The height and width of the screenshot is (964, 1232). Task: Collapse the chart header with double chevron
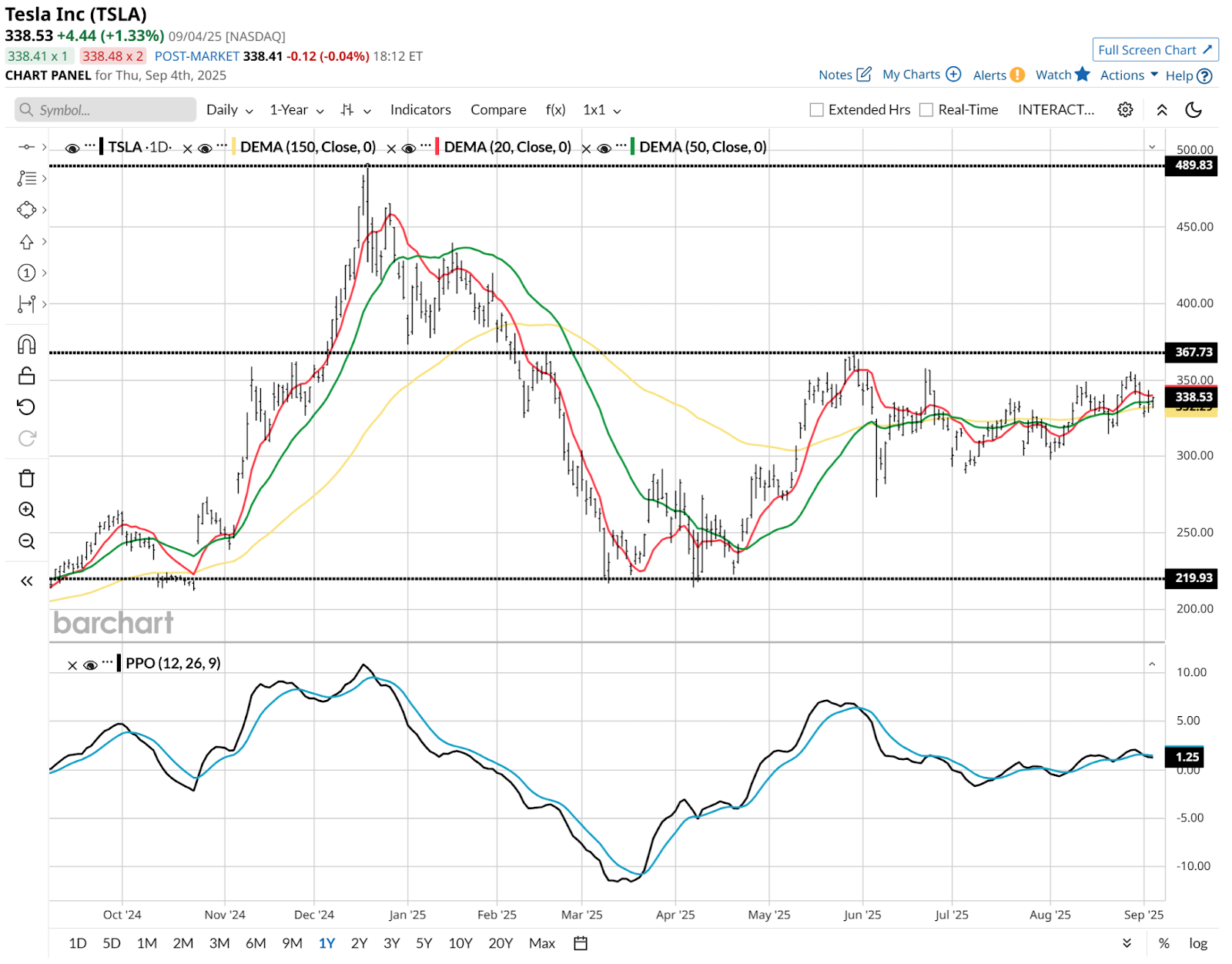pyautogui.click(x=1162, y=109)
